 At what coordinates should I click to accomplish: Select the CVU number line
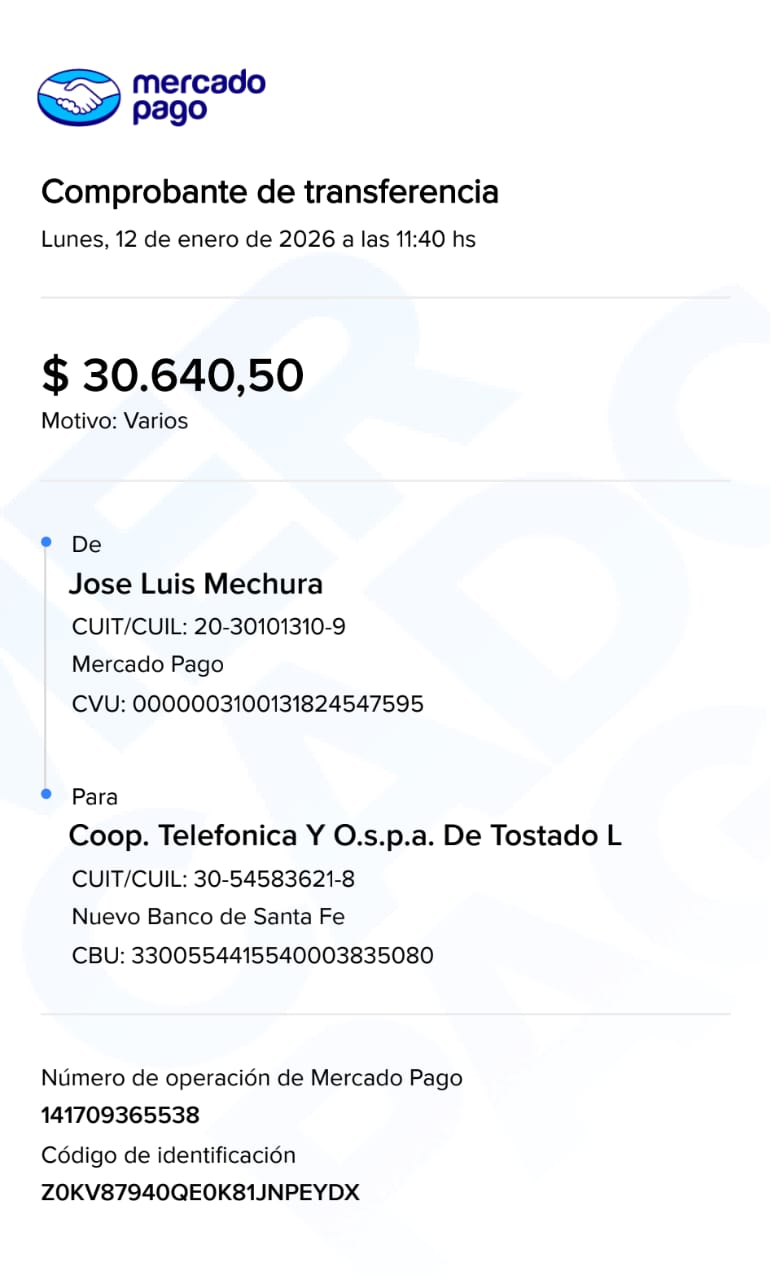pos(248,704)
